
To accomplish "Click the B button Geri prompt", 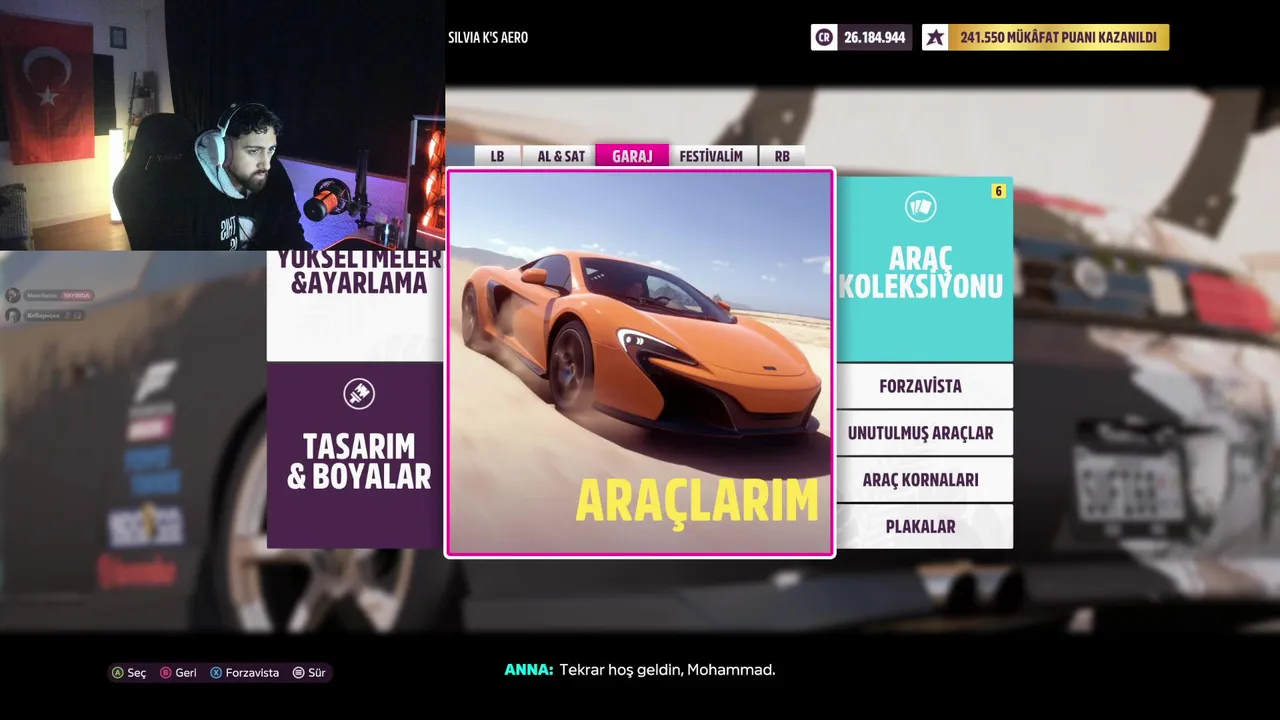I will click(x=178, y=673).
